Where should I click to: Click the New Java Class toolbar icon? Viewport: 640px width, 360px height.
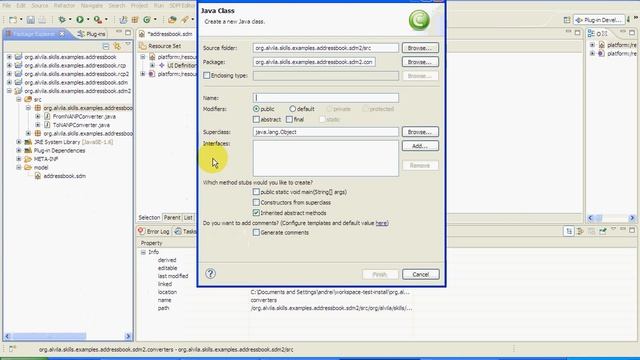147,20
